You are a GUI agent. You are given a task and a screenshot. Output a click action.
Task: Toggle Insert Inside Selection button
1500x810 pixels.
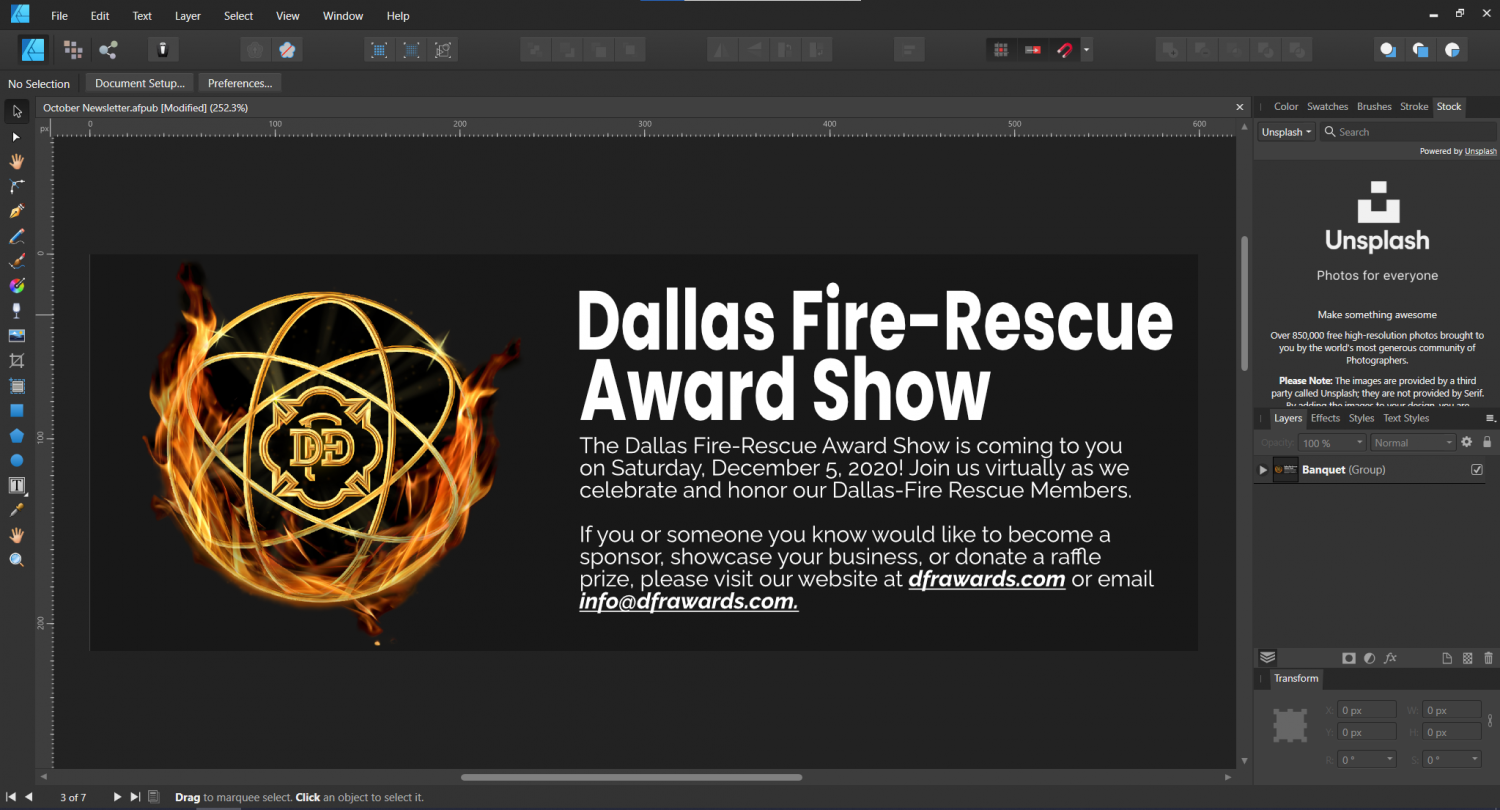pyautogui.click(x=1452, y=49)
